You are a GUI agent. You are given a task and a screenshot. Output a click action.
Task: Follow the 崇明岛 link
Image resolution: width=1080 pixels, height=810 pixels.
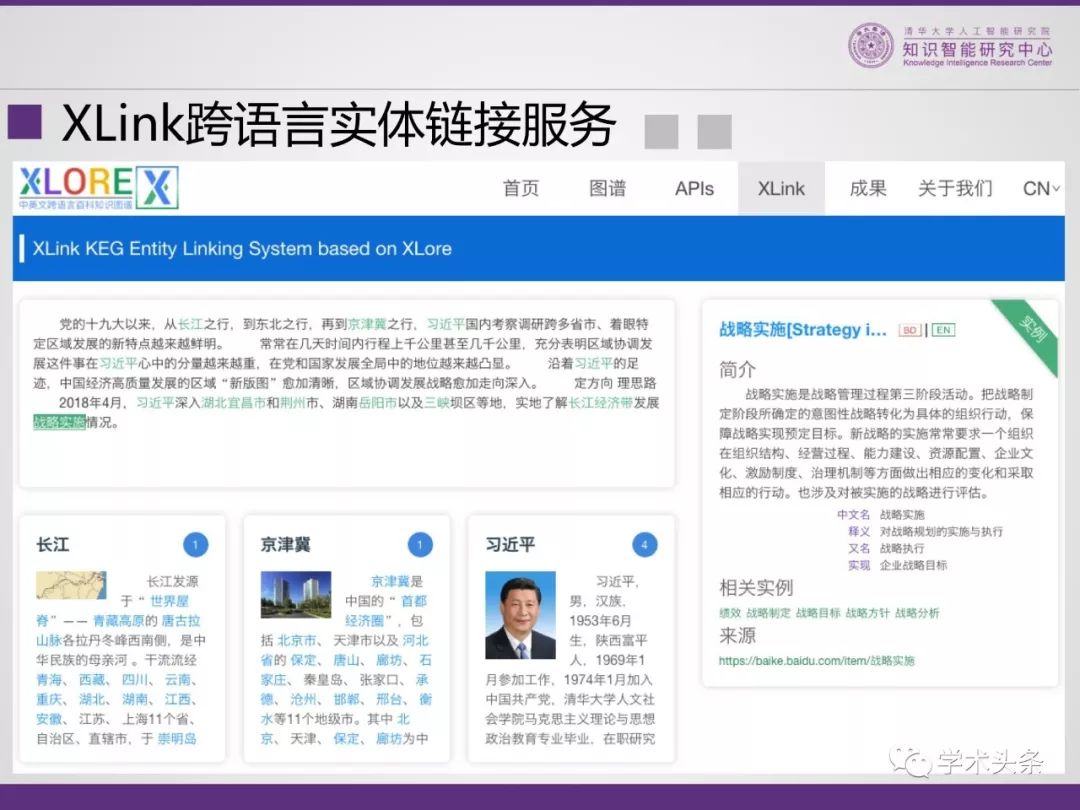tap(177, 738)
